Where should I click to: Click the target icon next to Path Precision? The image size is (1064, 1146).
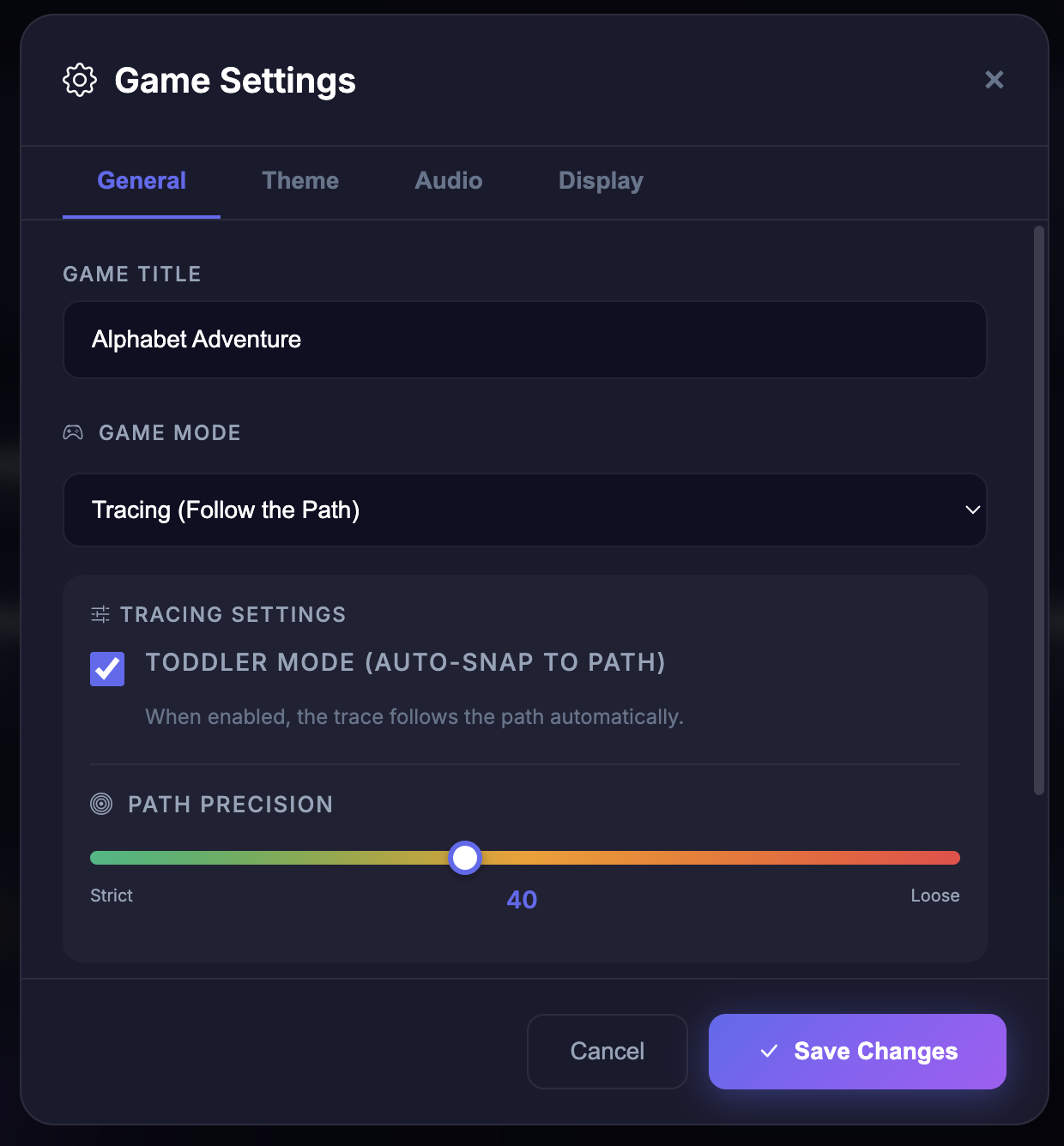[103, 804]
